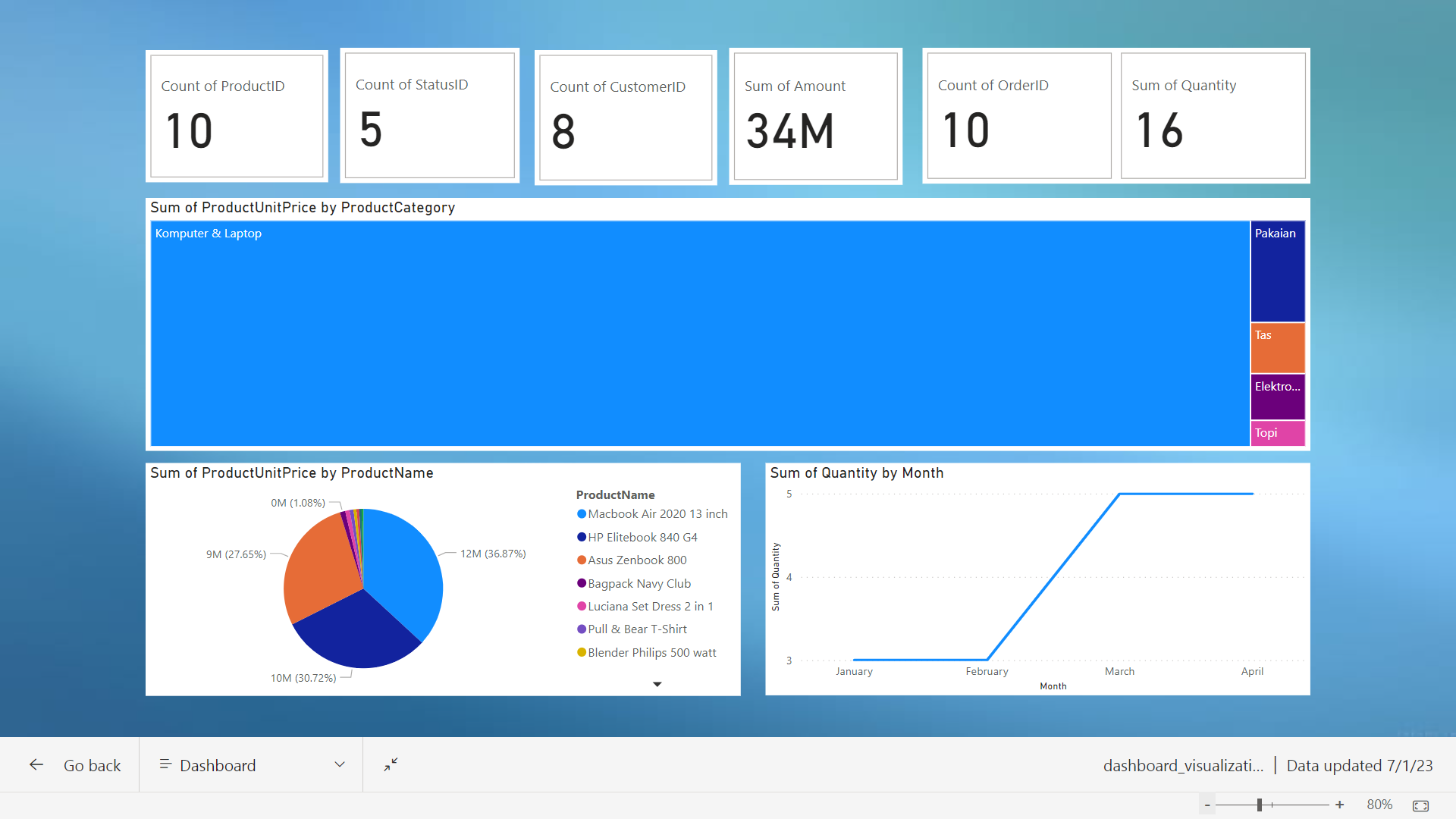
Task: Select HP Elitebook 840 G4 legend item
Action: [x=642, y=538]
